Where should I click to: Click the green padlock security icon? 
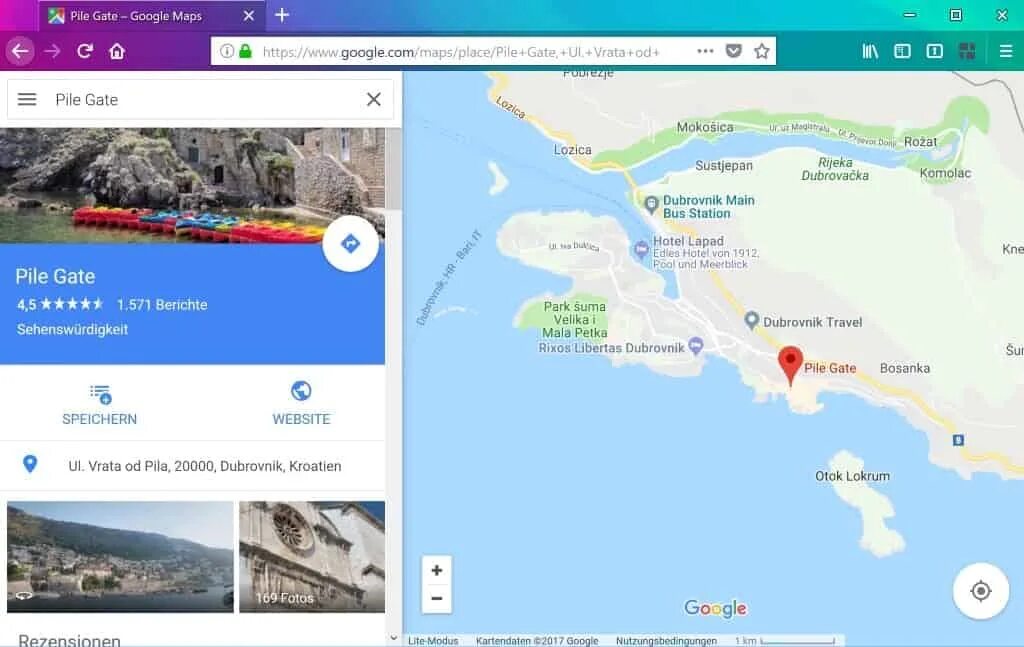tap(246, 51)
